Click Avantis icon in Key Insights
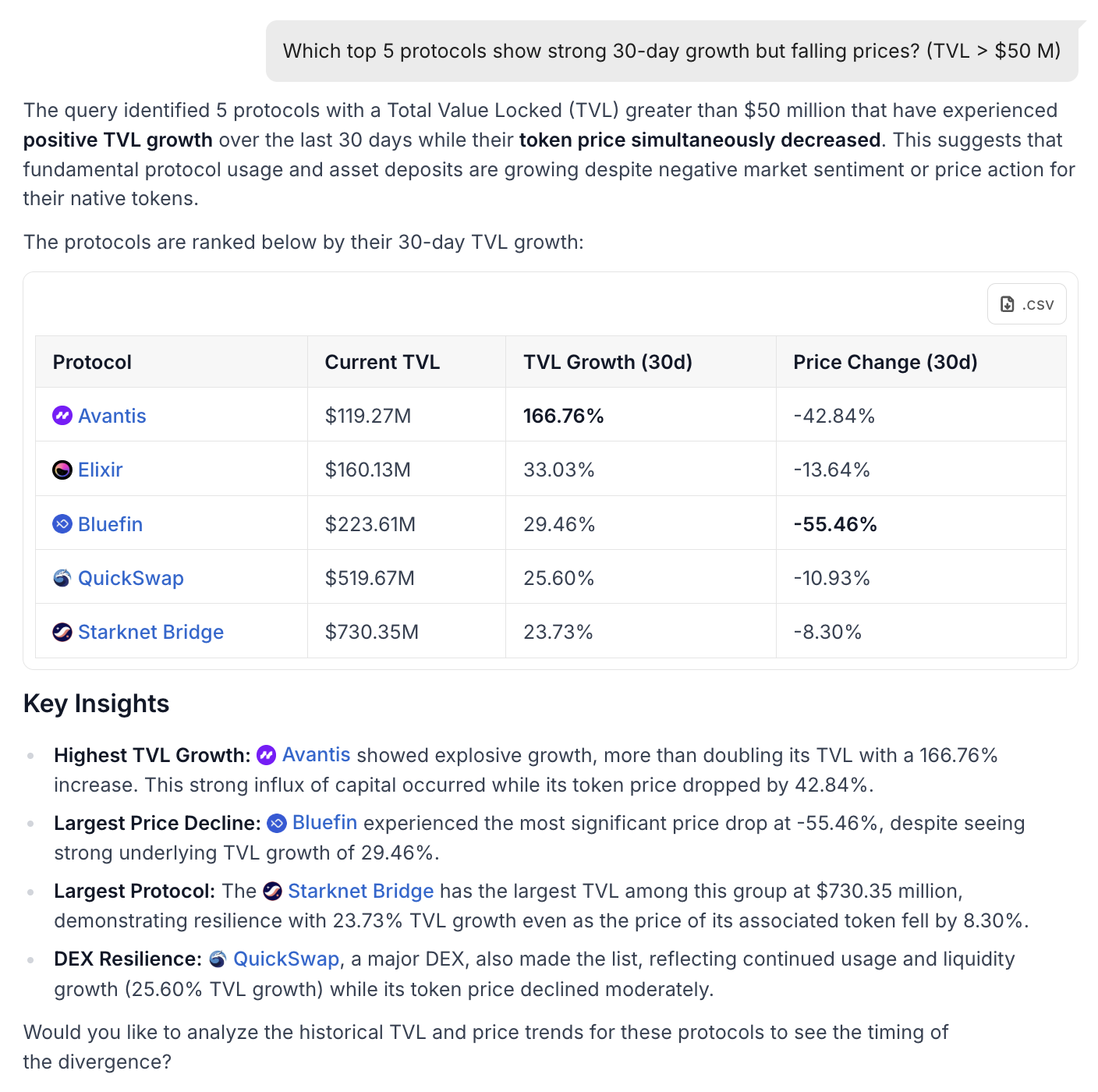This screenshot has width=1098, height=1092. pos(266,755)
